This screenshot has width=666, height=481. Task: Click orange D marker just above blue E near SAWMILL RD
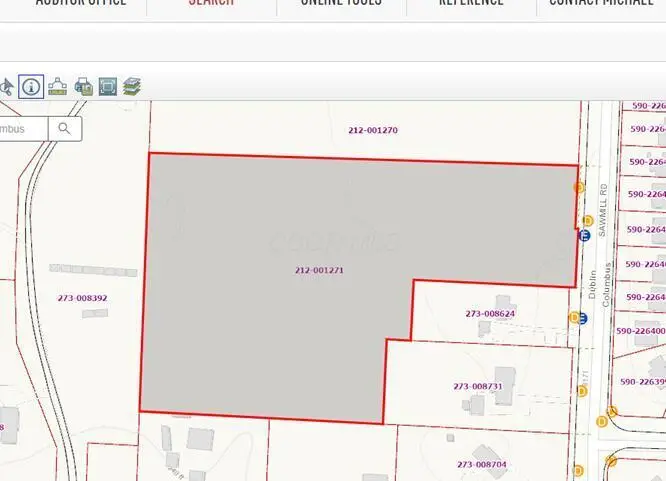[587, 221]
